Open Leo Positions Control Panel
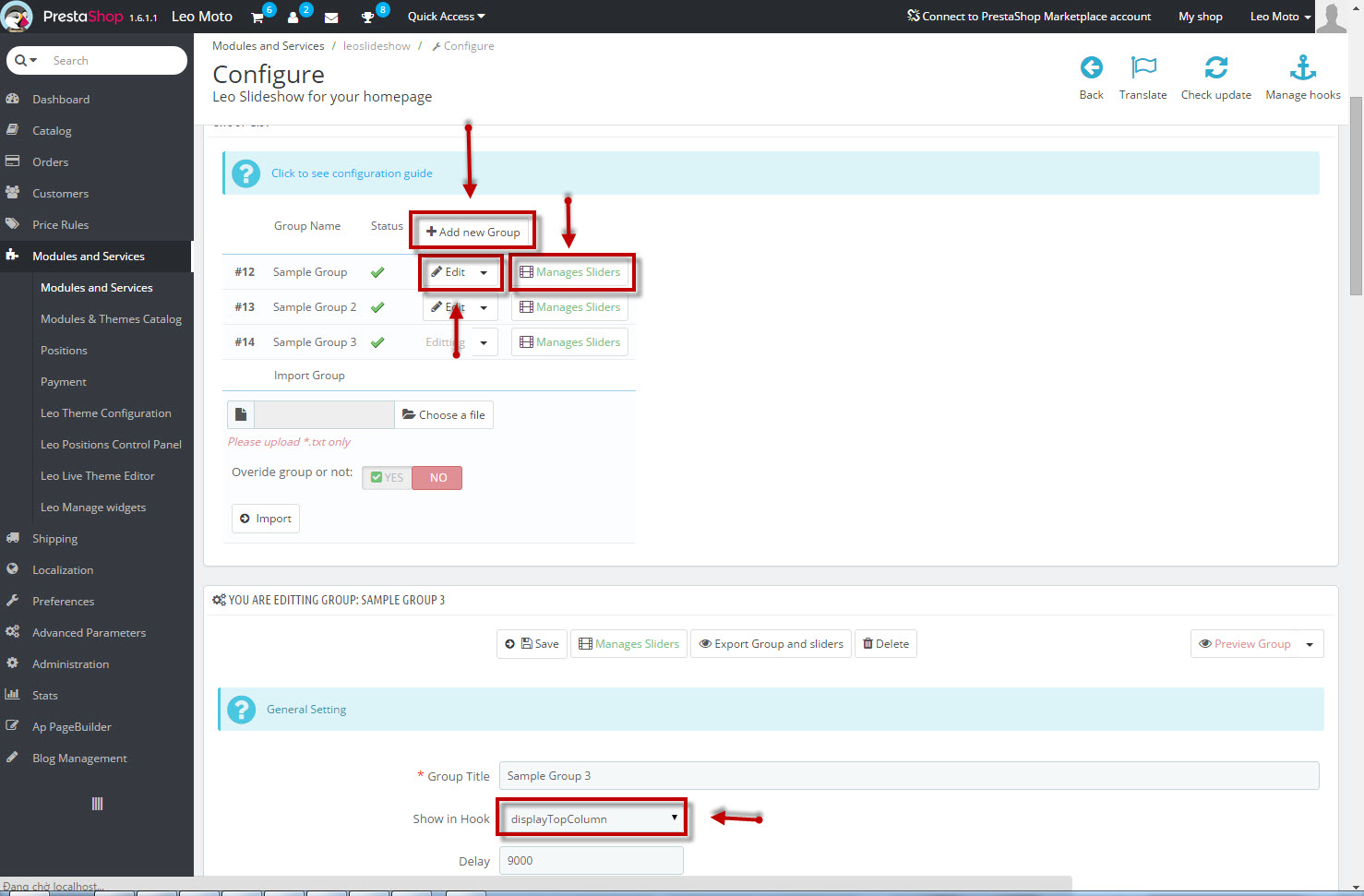The image size is (1364, 896). pyautogui.click(x=111, y=445)
